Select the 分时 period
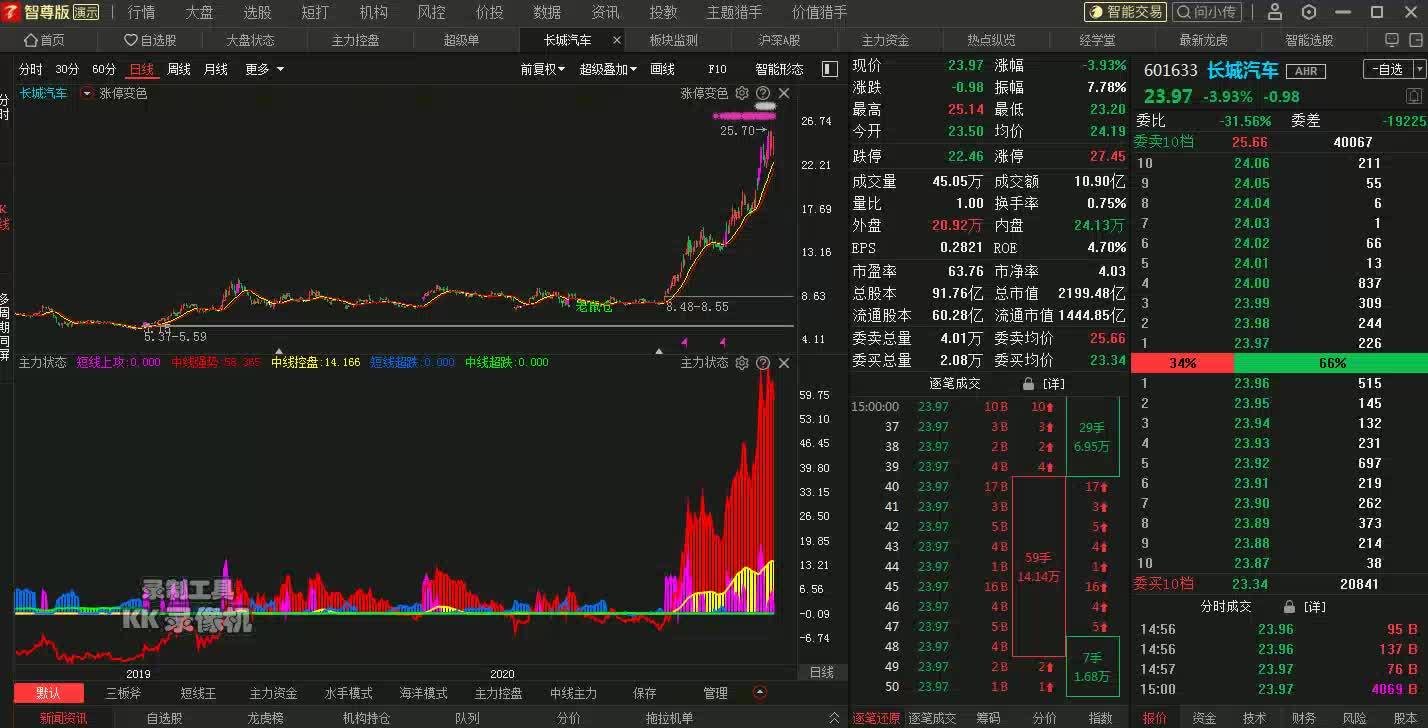Screen dimensions: 1428x728 tap(31, 69)
